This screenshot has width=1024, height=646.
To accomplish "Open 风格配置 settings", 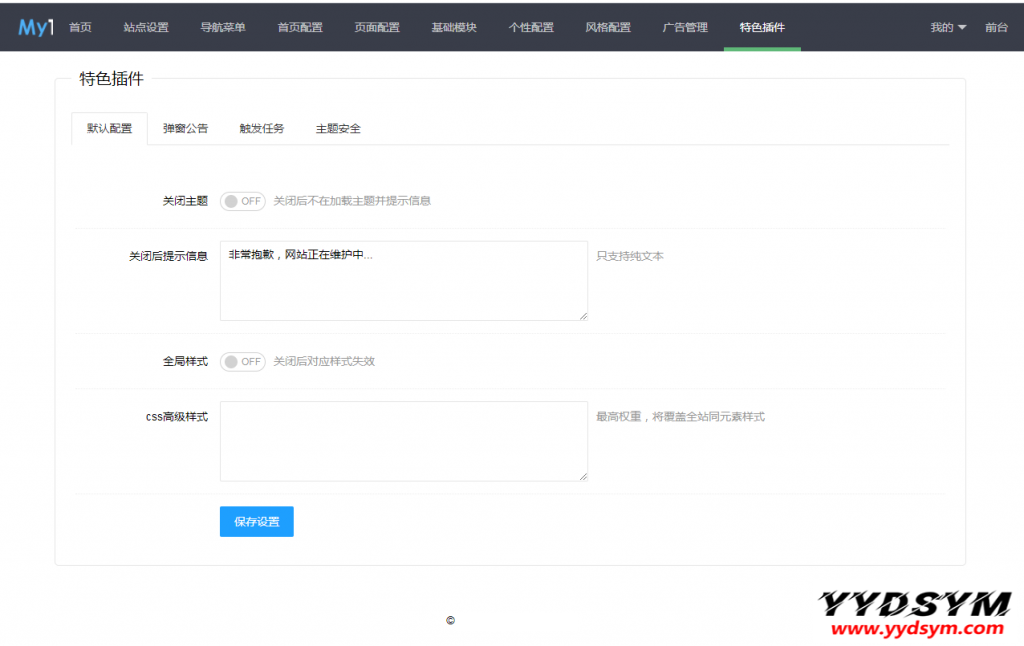I will click(x=608, y=28).
